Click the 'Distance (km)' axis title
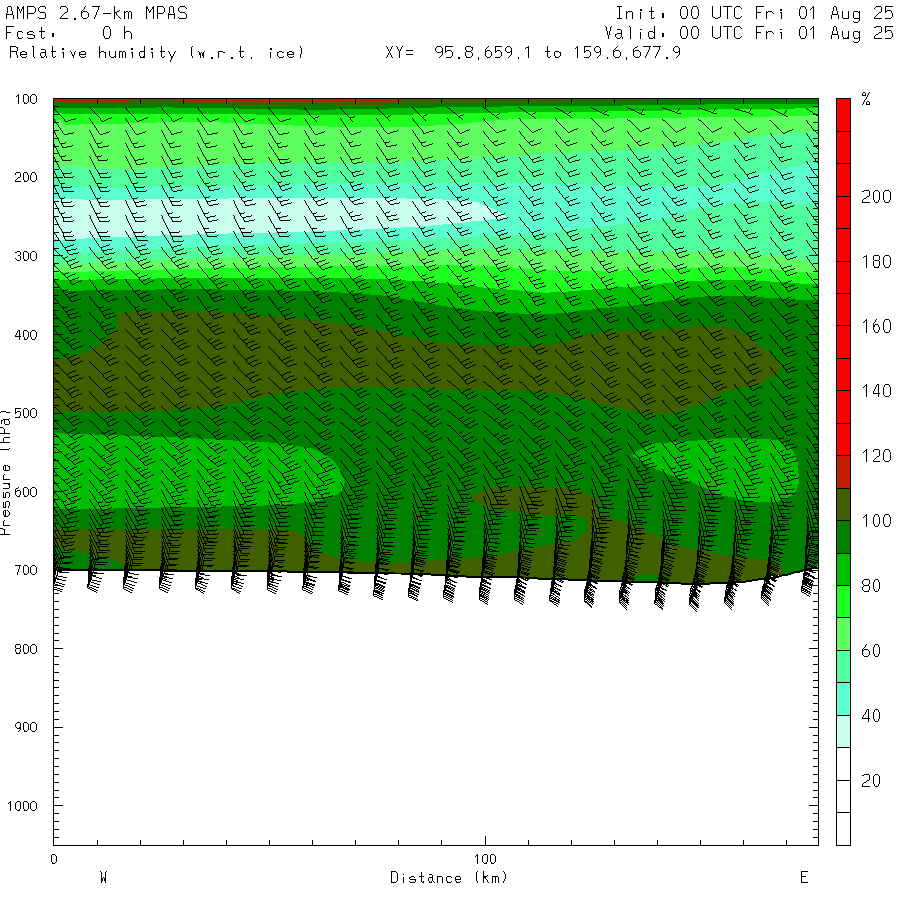The image size is (900, 900). click(x=449, y=878)
